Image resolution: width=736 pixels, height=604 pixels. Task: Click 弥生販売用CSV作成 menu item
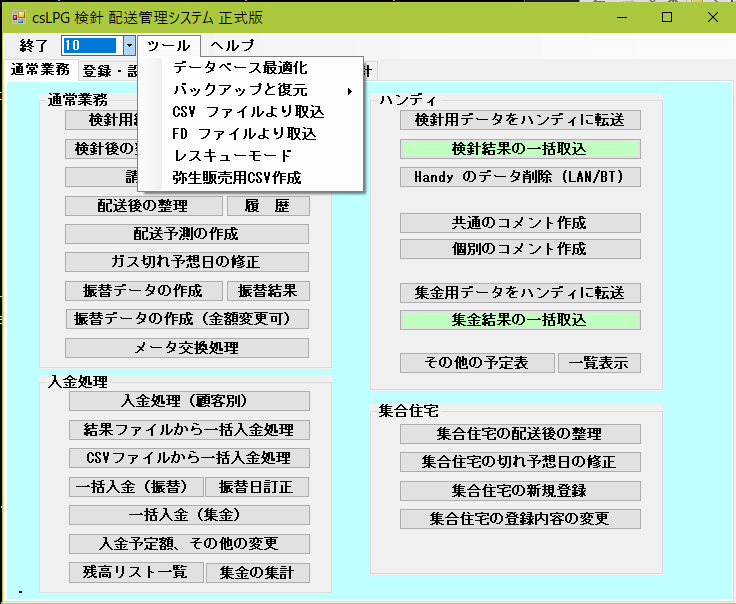[237, 178]
